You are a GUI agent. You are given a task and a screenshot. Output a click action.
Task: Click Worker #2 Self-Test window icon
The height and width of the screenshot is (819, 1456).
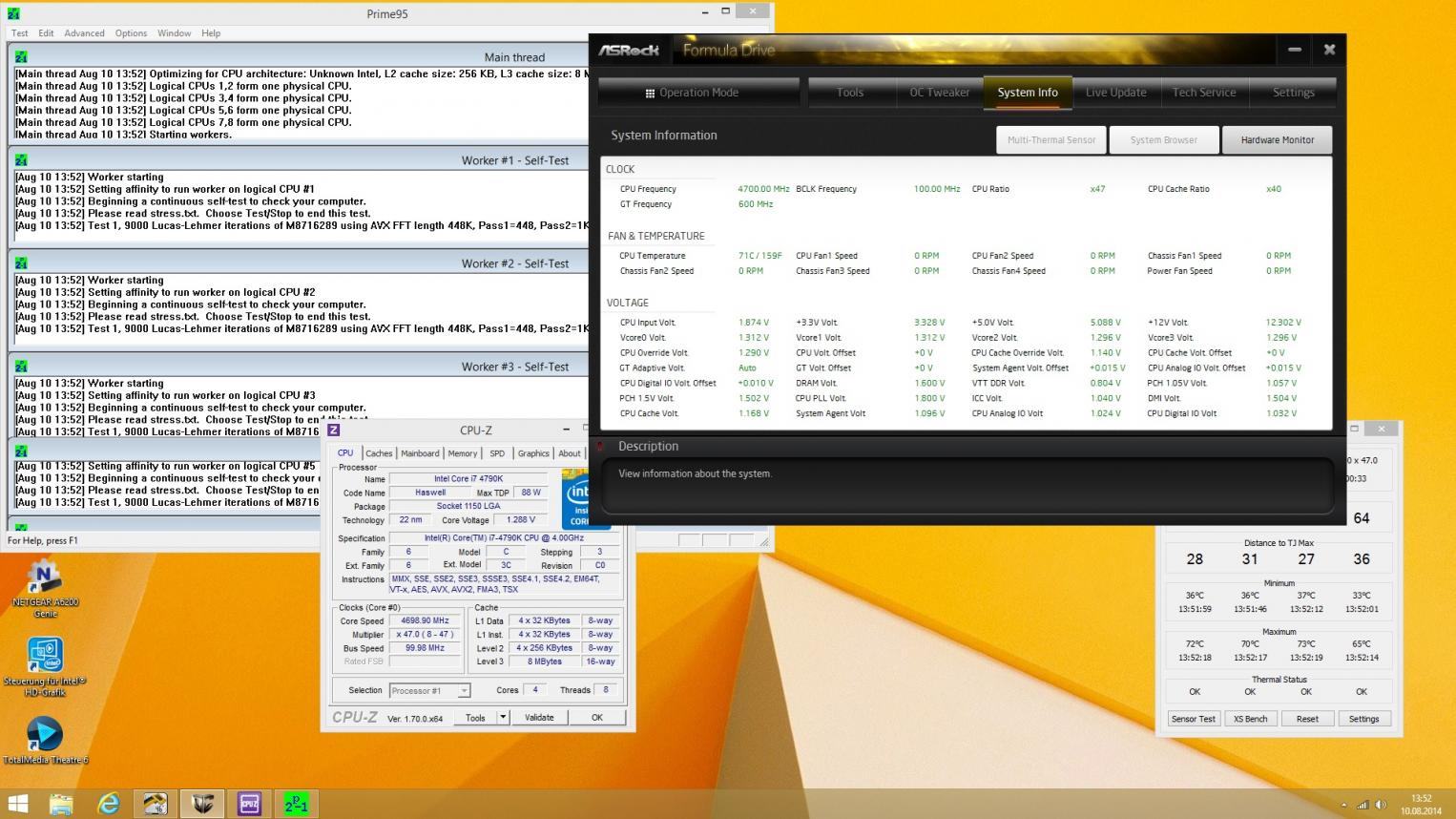click(21, 263)
